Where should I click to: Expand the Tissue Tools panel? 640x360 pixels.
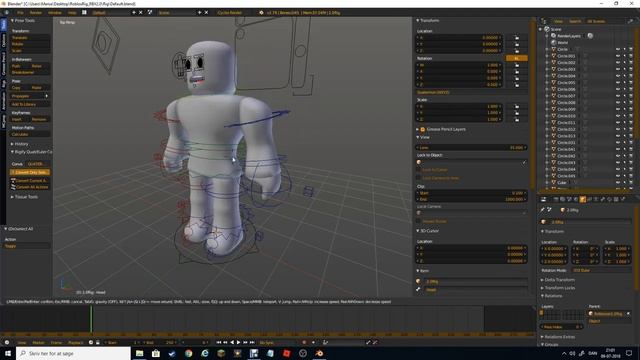point(12,197)
